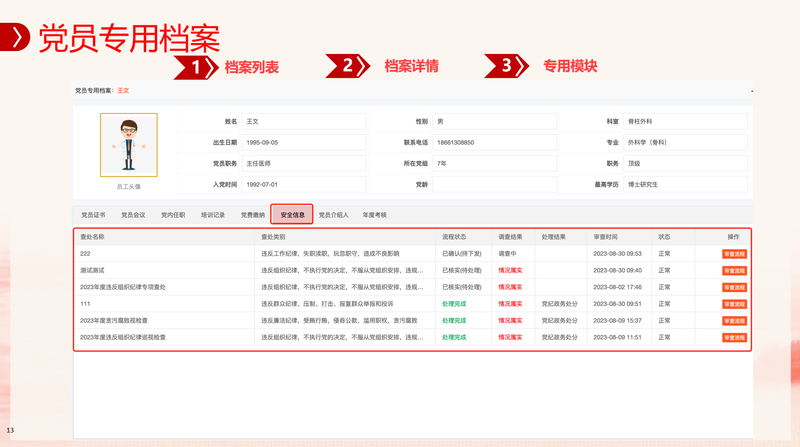Viewport: 800px width, 447px height.
Task: Click 党纪政务处分 in row 111
Action: point(560,304)
